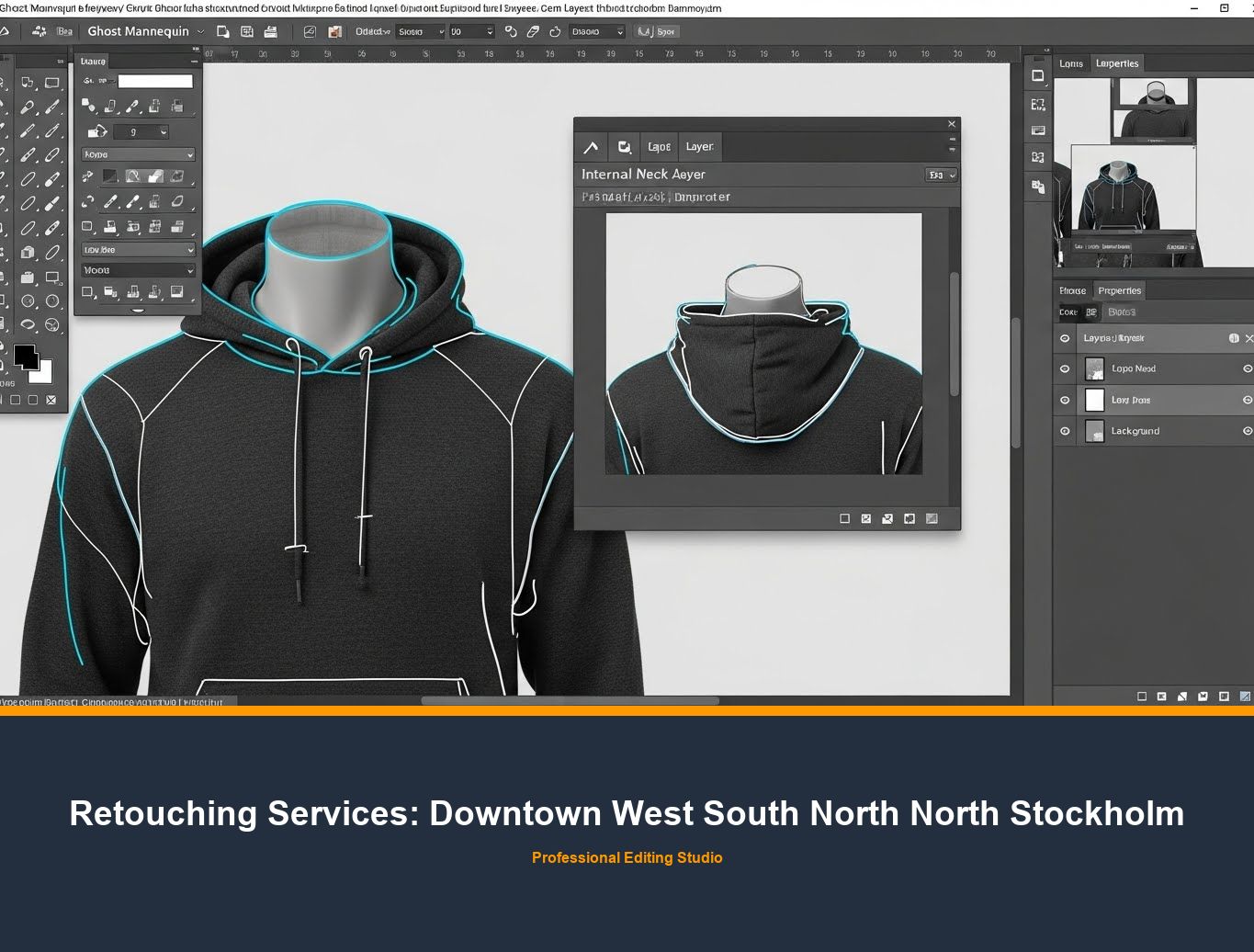Switch to the Properties tab
This screenshot has width=1254, height=952.
point(1119,290)
